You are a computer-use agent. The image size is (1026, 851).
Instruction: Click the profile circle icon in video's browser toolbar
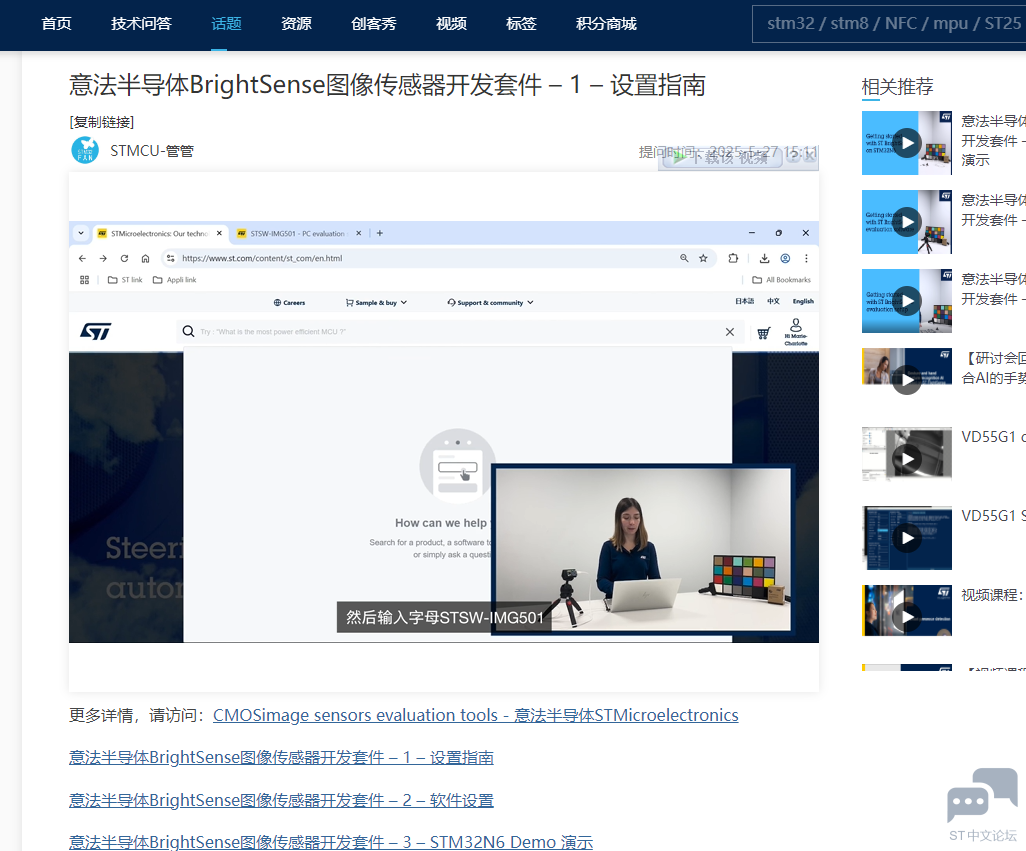tap(785, 258)
